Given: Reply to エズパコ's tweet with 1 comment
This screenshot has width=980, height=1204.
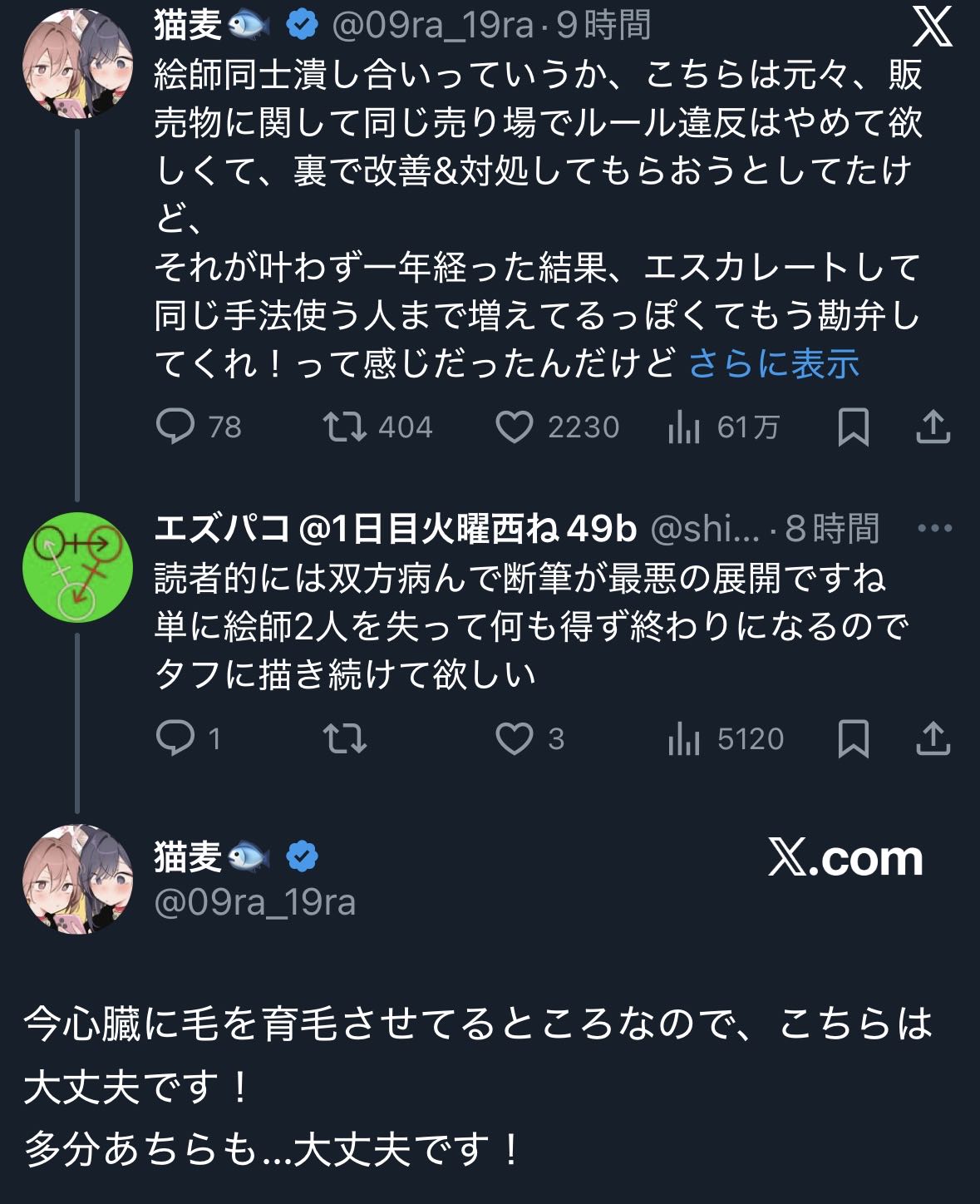Looking at the screenshot, I should (175, 738).
